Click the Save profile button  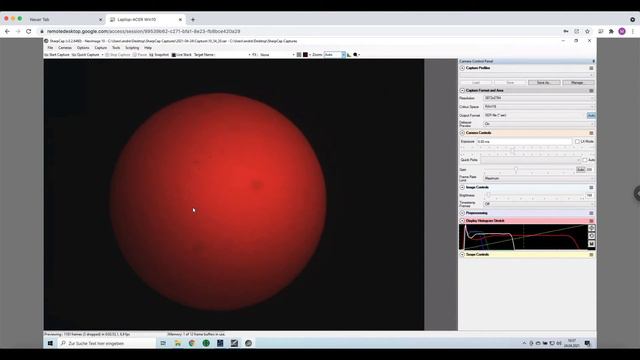510,83
